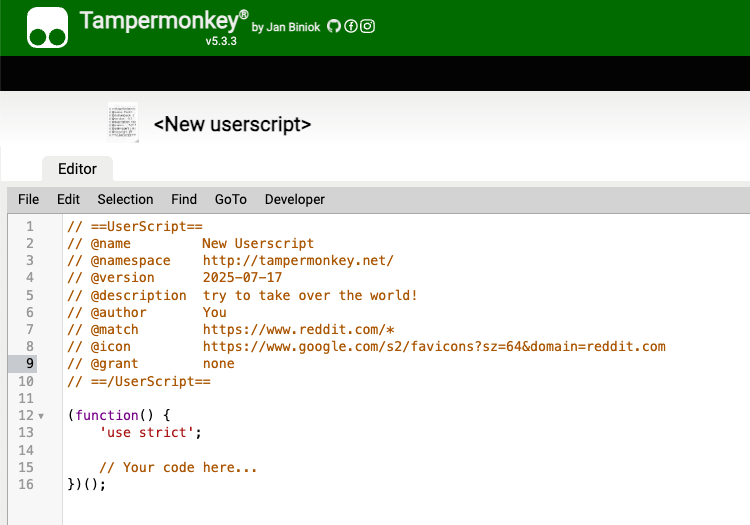This screenshot has width=750, height=525.
Task: Select the Editor tab
Action: pos(77,169)
